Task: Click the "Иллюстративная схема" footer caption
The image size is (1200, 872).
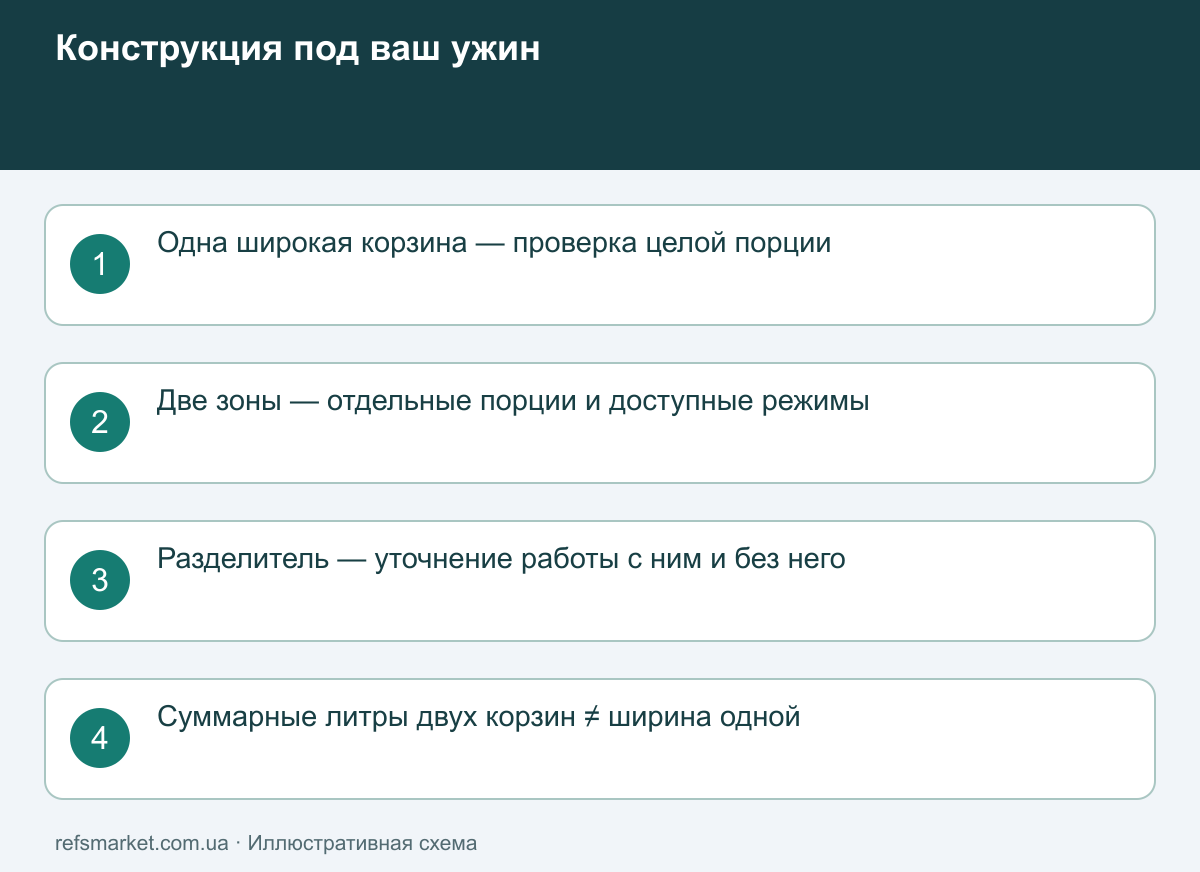Action: [362, 843]
